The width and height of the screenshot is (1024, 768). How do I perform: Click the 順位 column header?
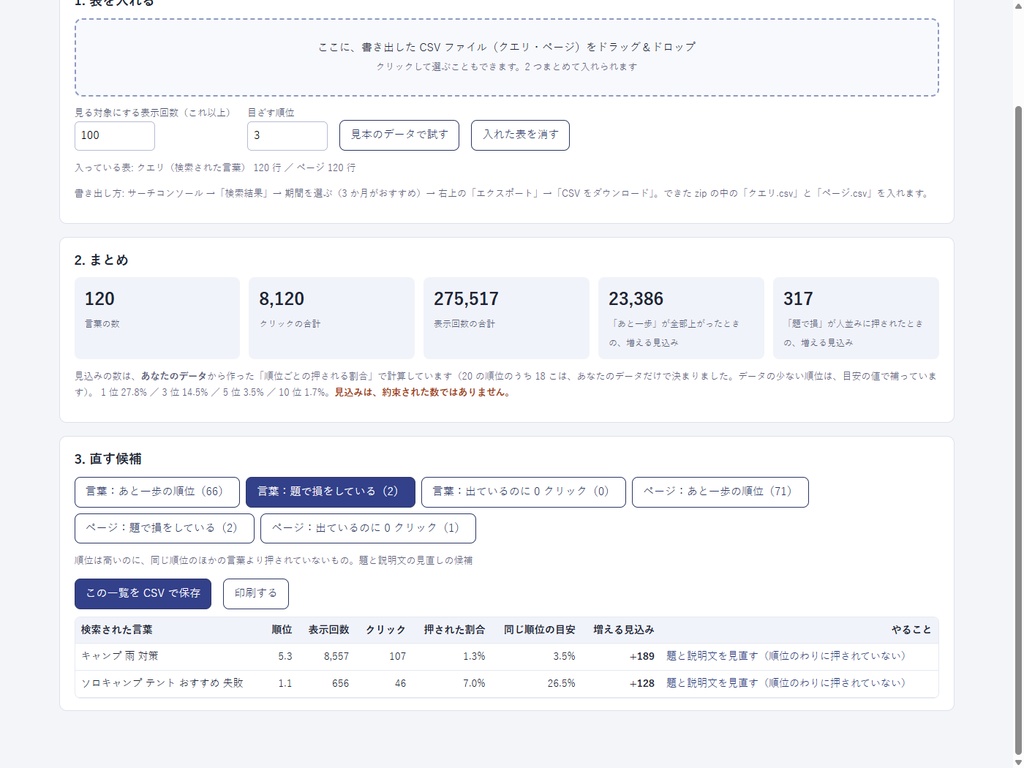282,630
